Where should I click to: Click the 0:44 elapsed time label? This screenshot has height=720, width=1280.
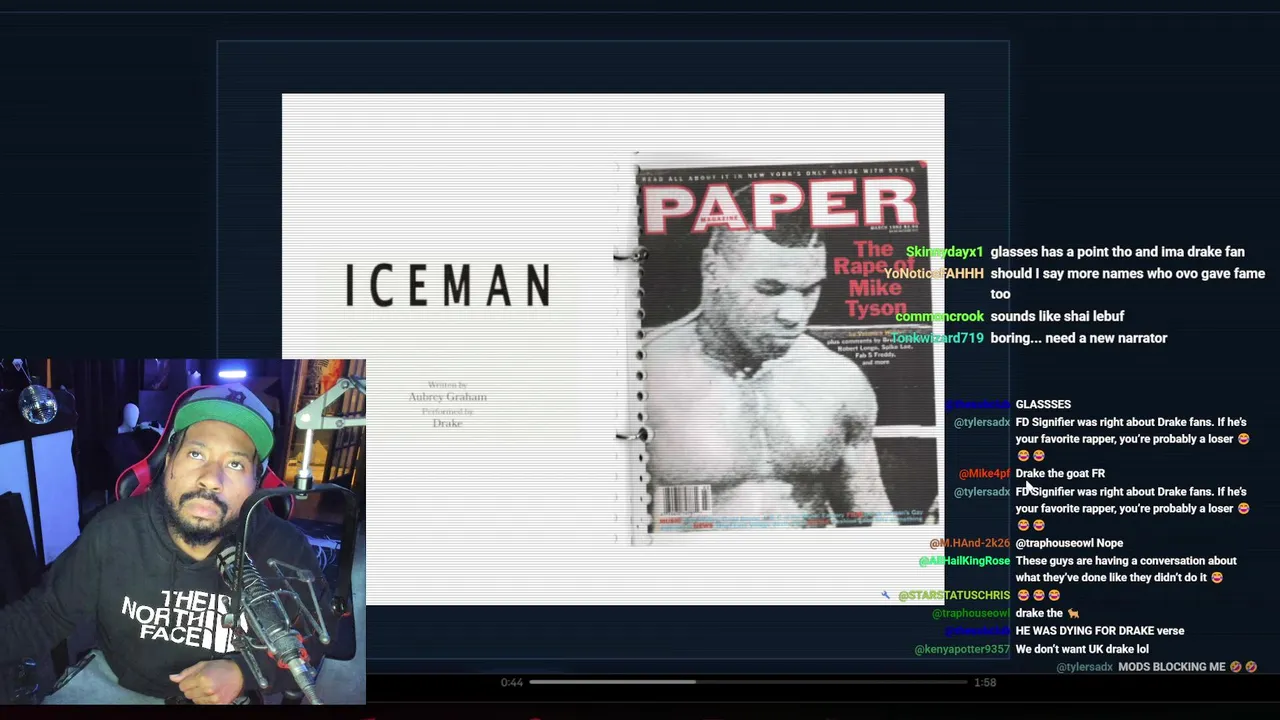coord(512,682)
